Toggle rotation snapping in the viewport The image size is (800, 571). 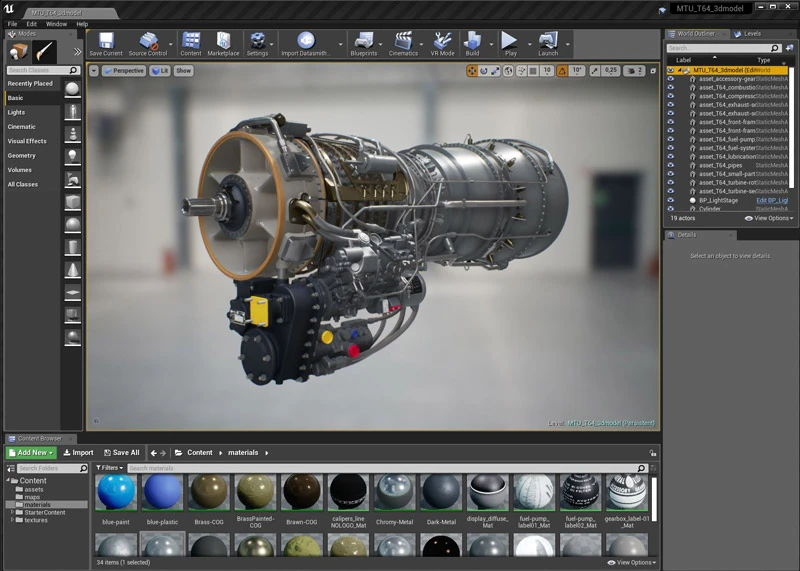[x=560, y=71]
